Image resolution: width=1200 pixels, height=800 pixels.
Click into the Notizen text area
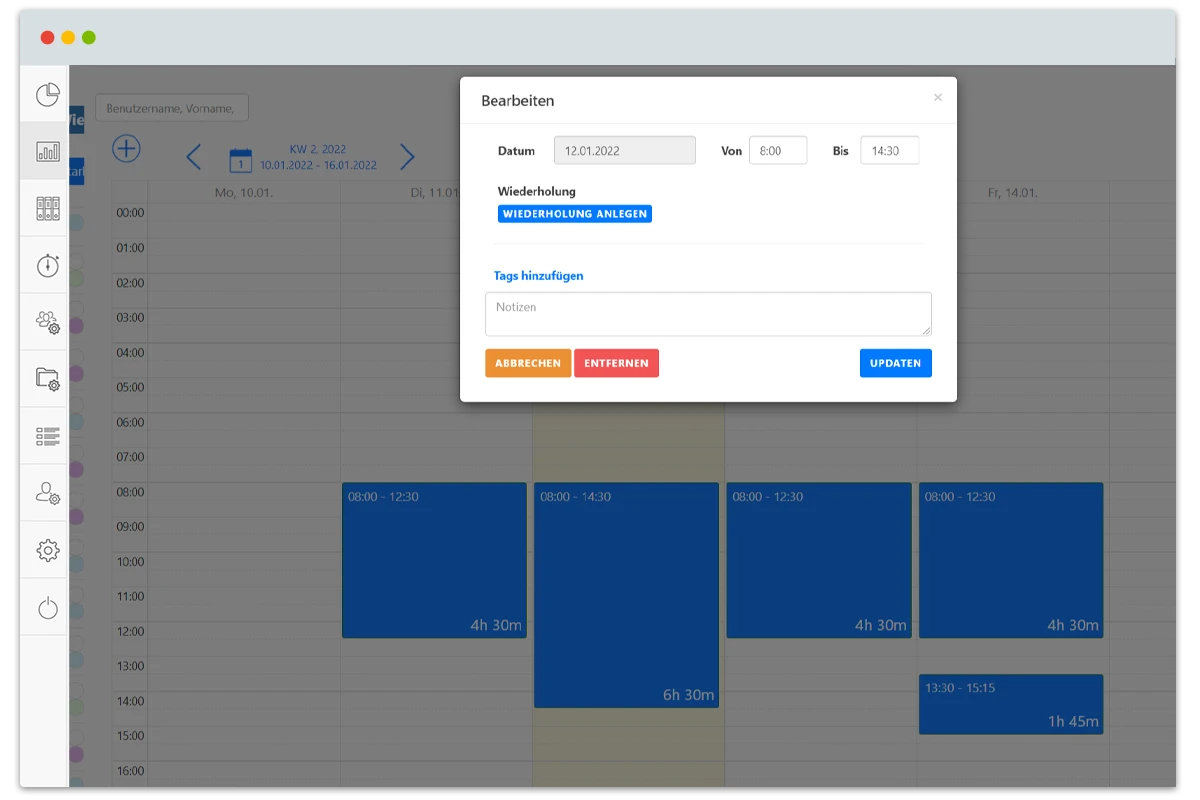click(x=708, y=314)
